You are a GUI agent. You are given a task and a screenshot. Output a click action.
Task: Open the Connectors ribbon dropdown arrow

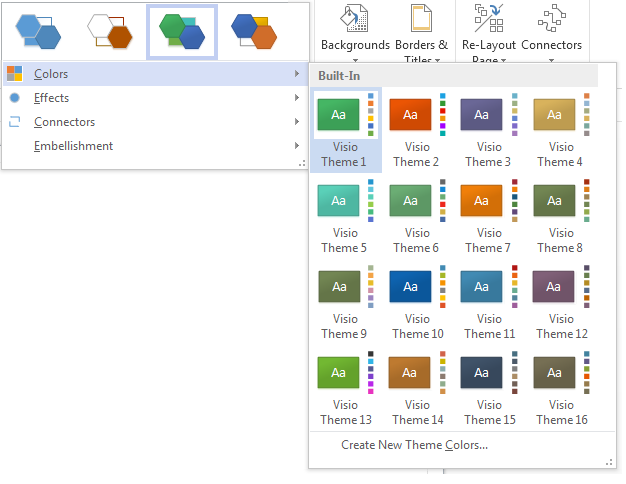[x=551, y=60]
